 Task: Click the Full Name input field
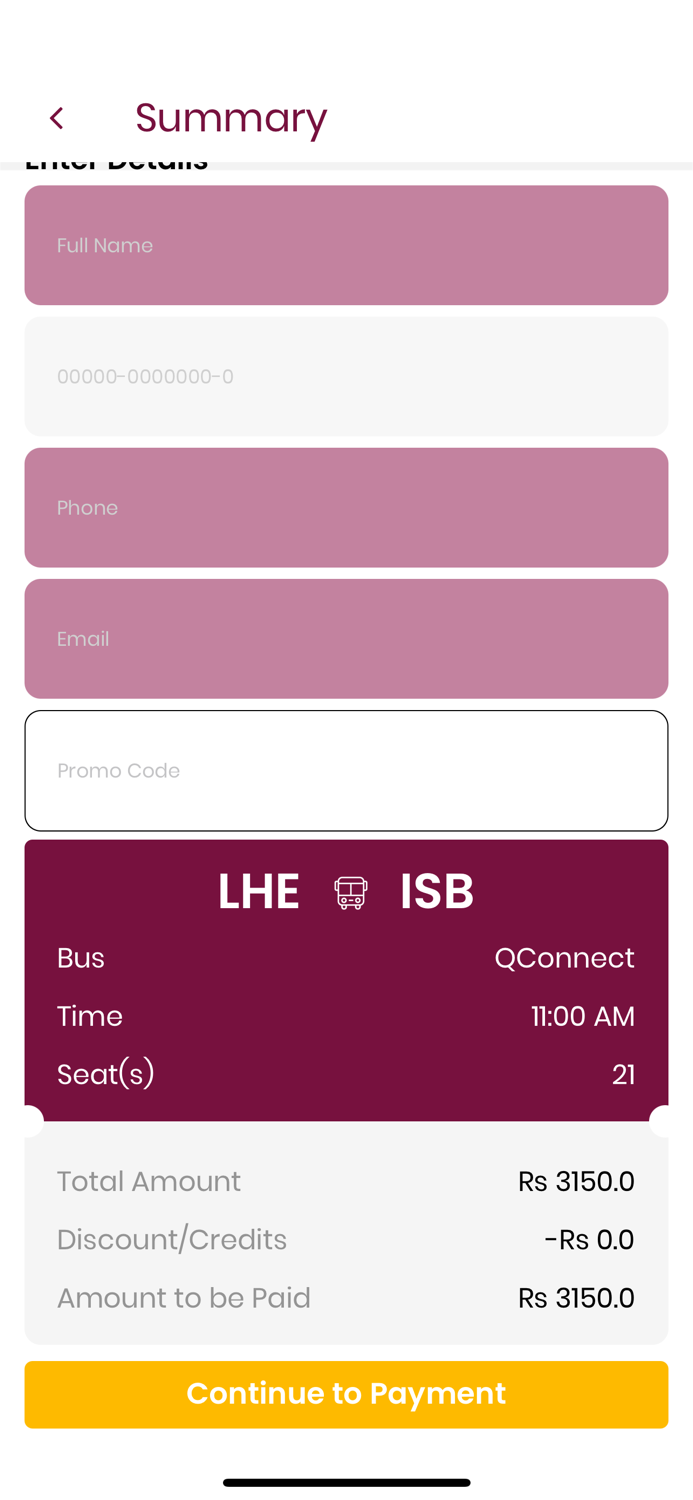[x=346, y=245]
